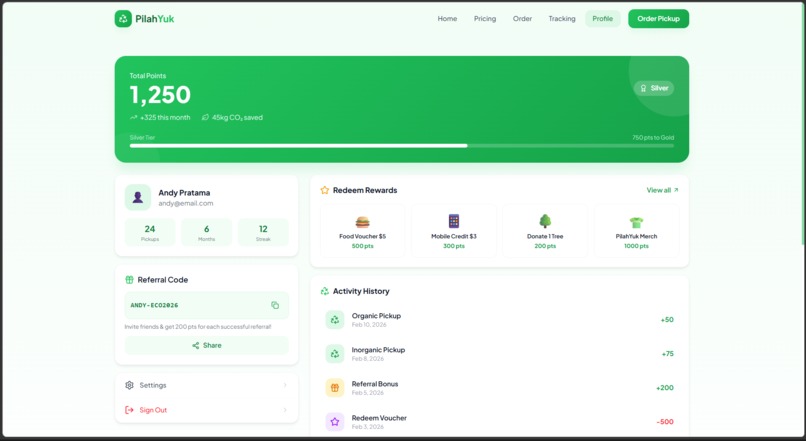Open the Order nav item
The height and width of the screenshot is (441, 806).
[522, 19]
